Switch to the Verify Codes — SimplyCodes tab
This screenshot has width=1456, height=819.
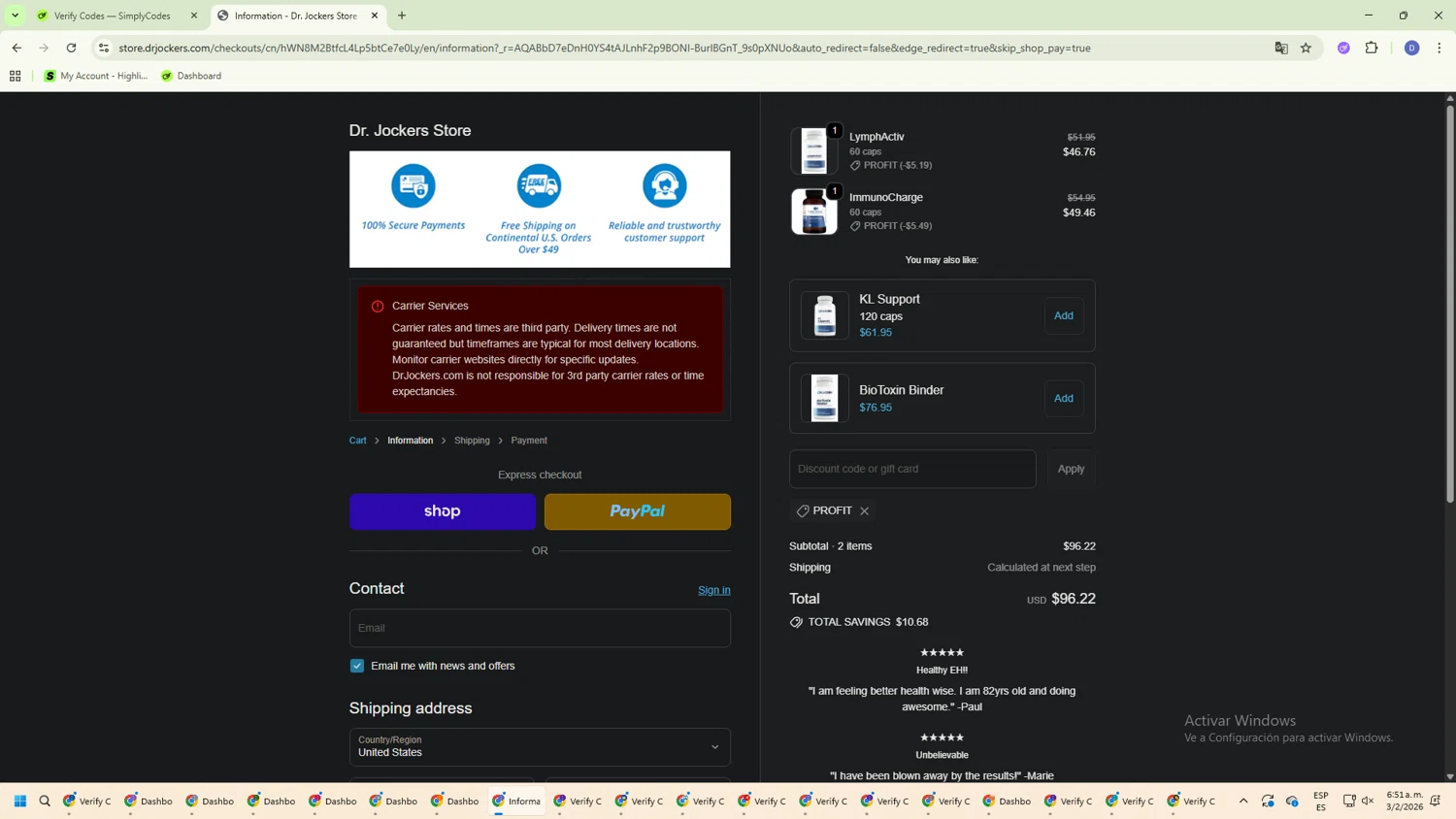pyautogui.click(x=112, y=16)
